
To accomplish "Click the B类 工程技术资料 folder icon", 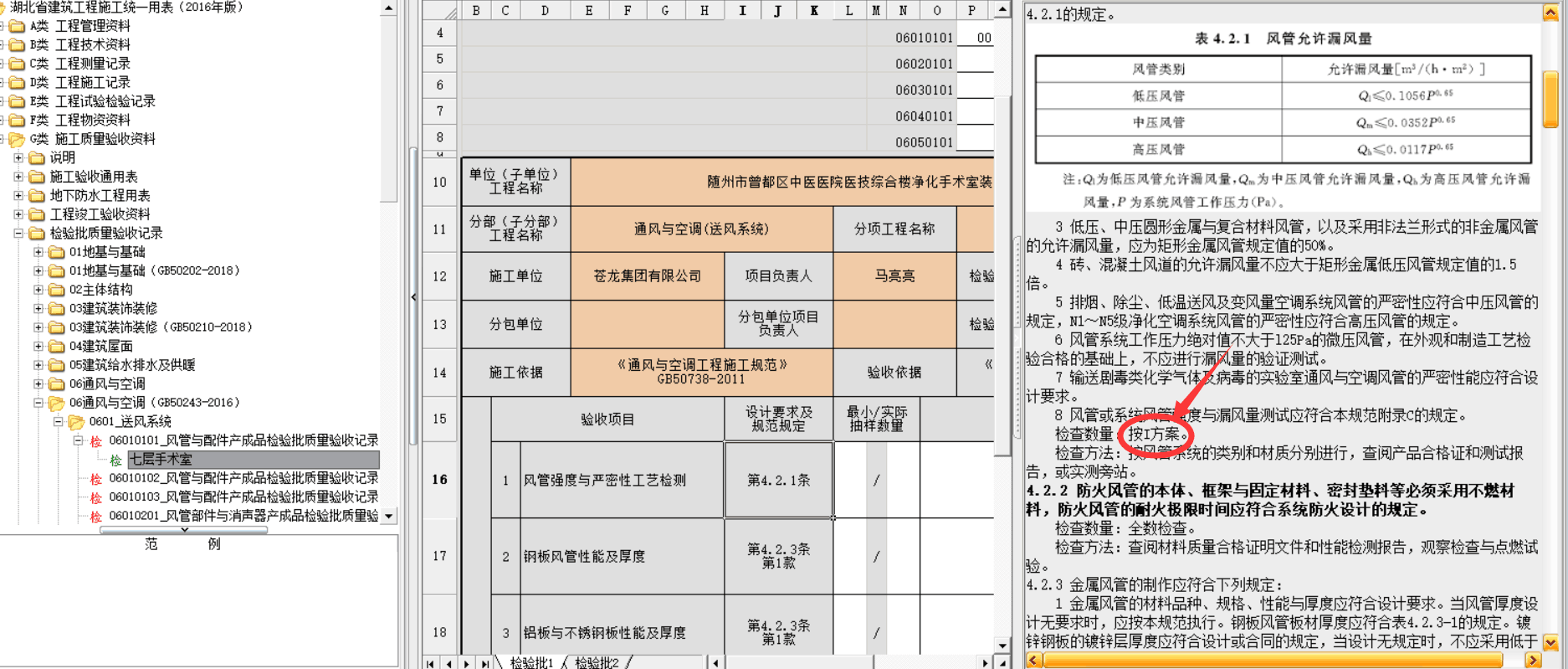I will (x=17, y=44).
